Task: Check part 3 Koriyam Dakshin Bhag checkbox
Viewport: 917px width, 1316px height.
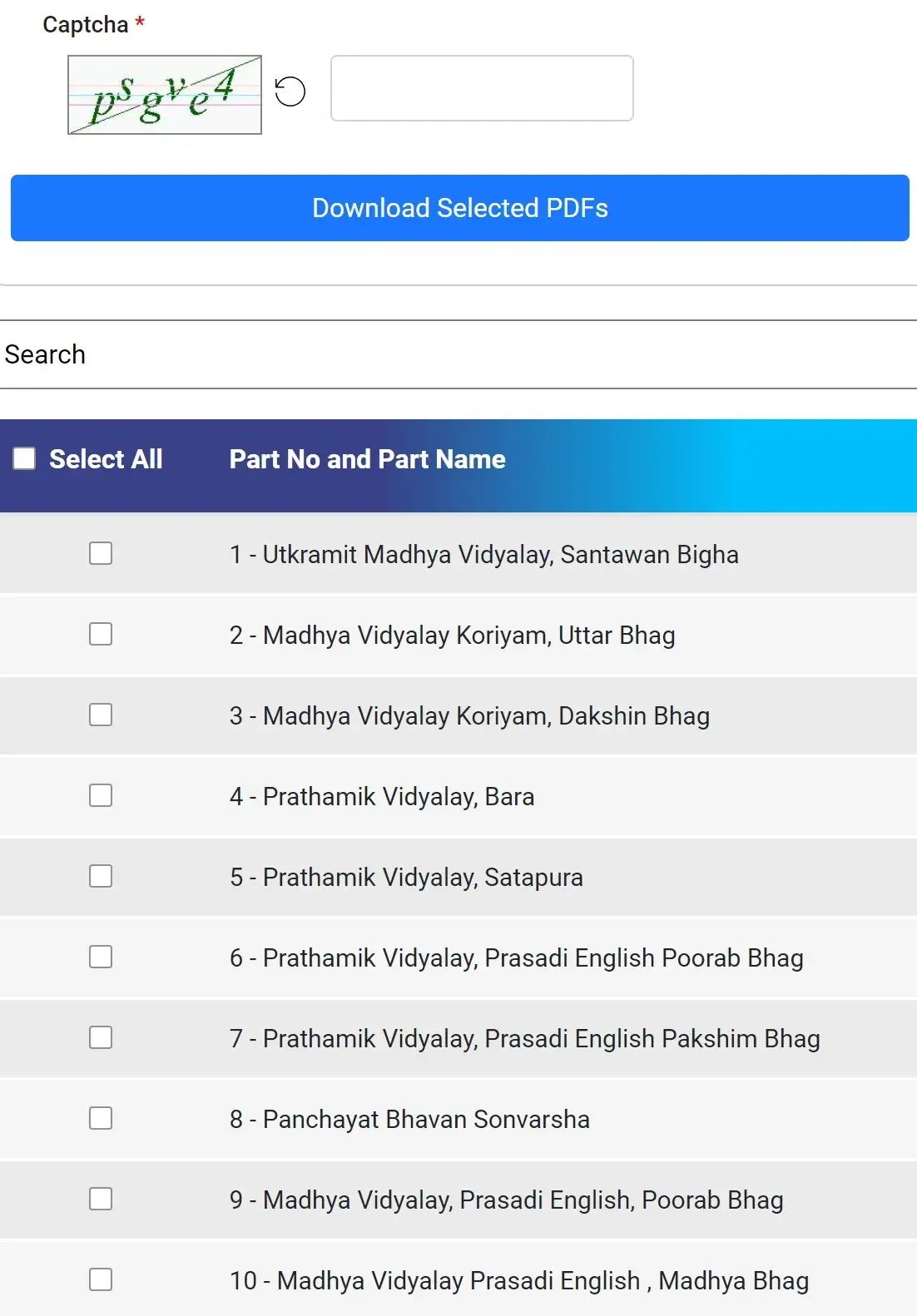Action: click(x=101, y=715)
